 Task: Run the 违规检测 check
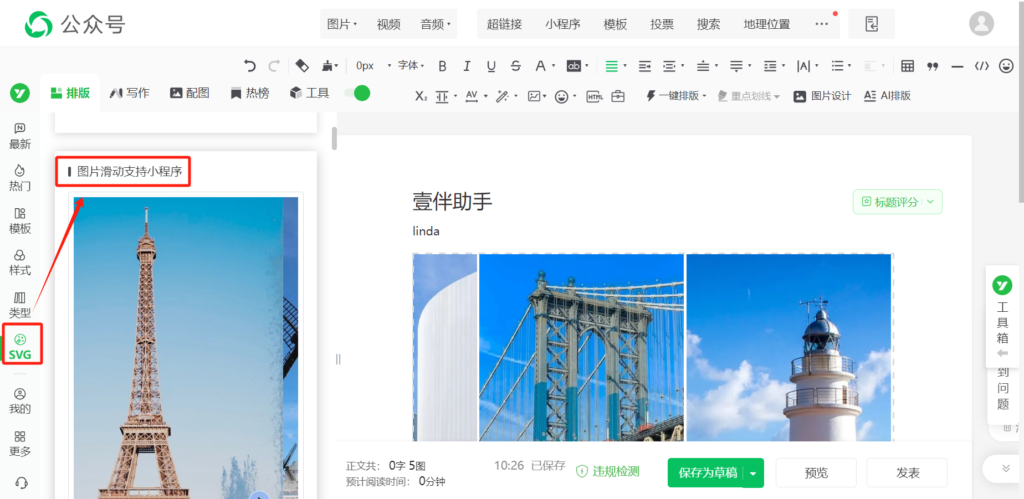pos(607,471)
